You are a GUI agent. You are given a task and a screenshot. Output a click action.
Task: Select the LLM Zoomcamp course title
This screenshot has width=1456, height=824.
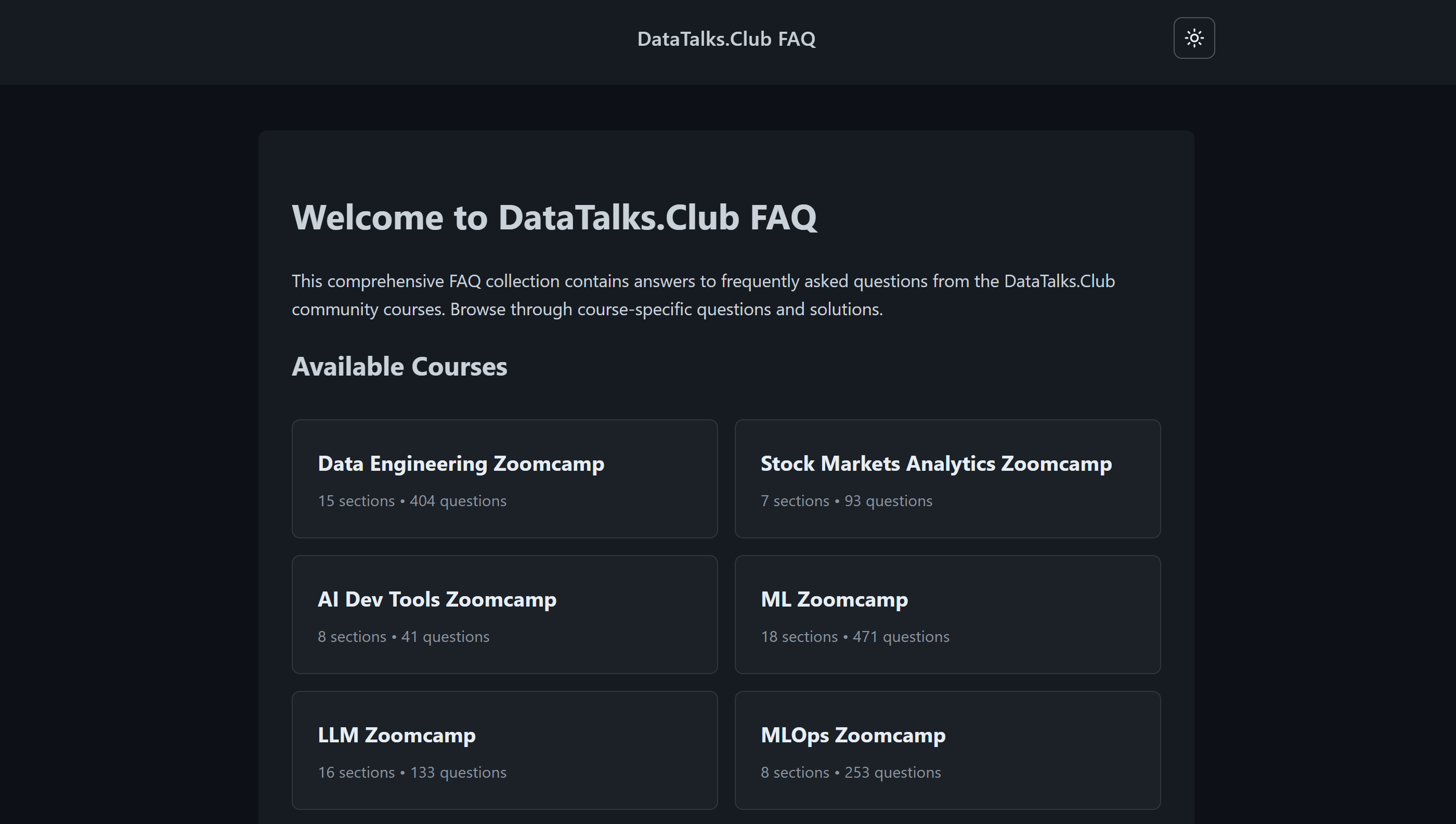(397, 735)
